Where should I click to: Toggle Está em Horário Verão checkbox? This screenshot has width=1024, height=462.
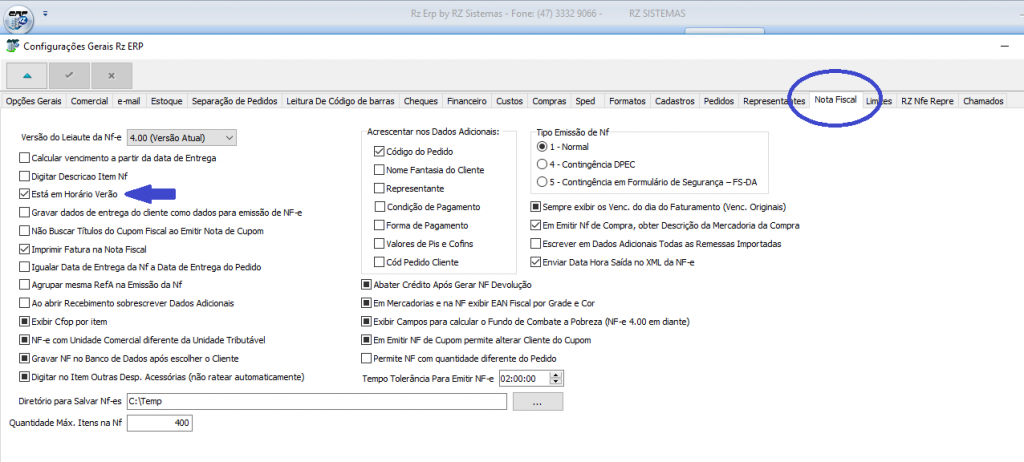(25, 193)
